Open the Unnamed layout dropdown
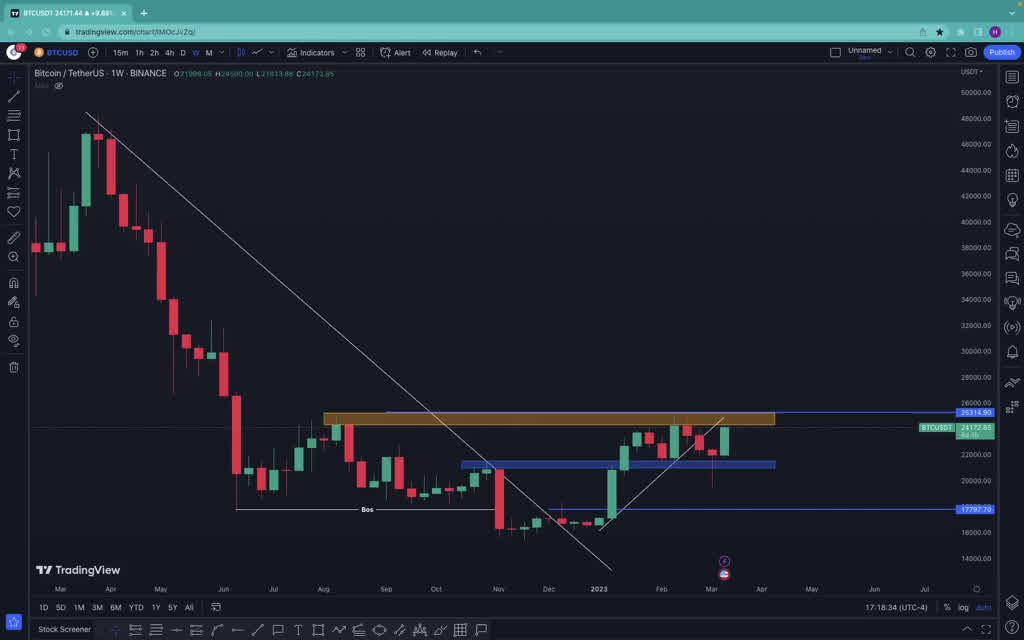1024x640 pixels. [867, 52]
